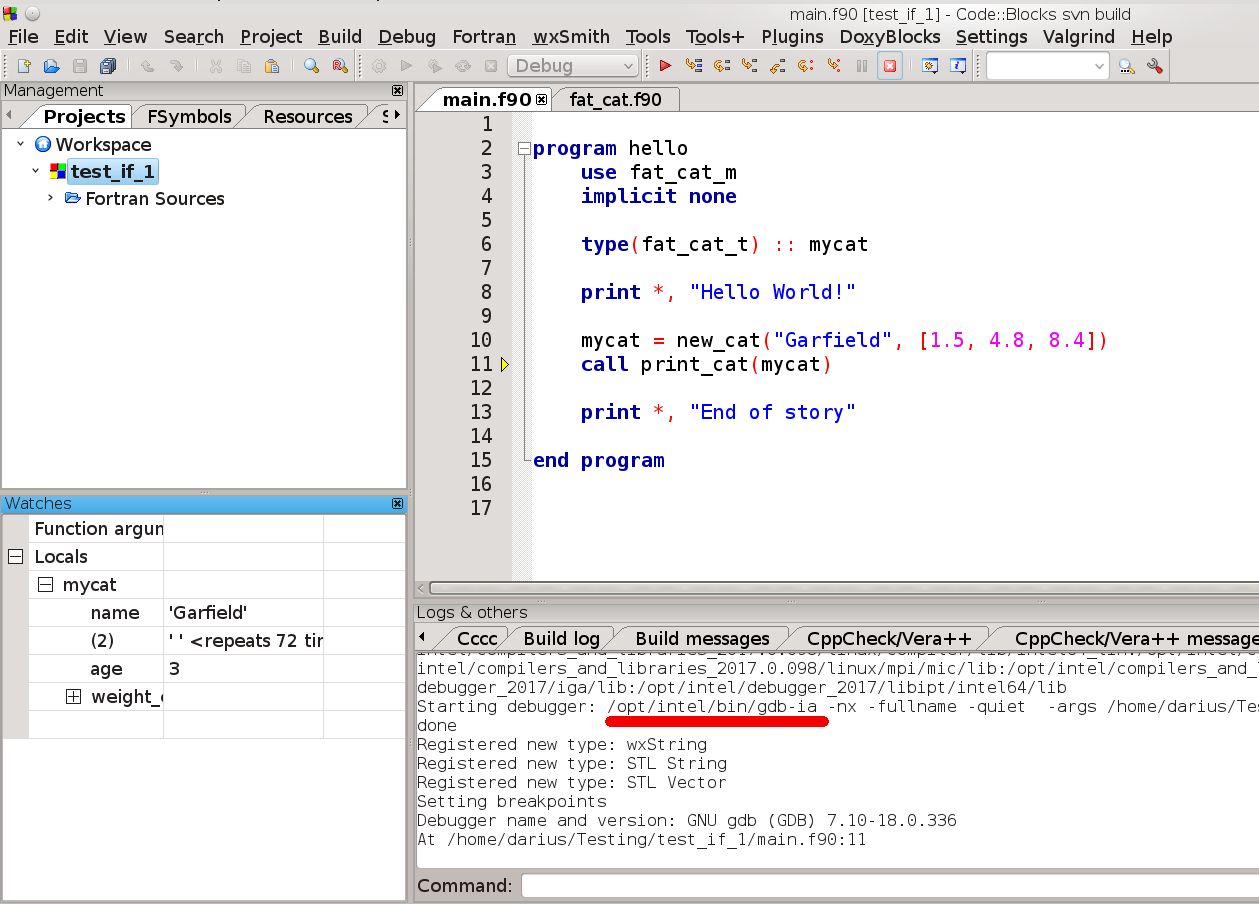Click the Find magnifier icon

[312, 66]
